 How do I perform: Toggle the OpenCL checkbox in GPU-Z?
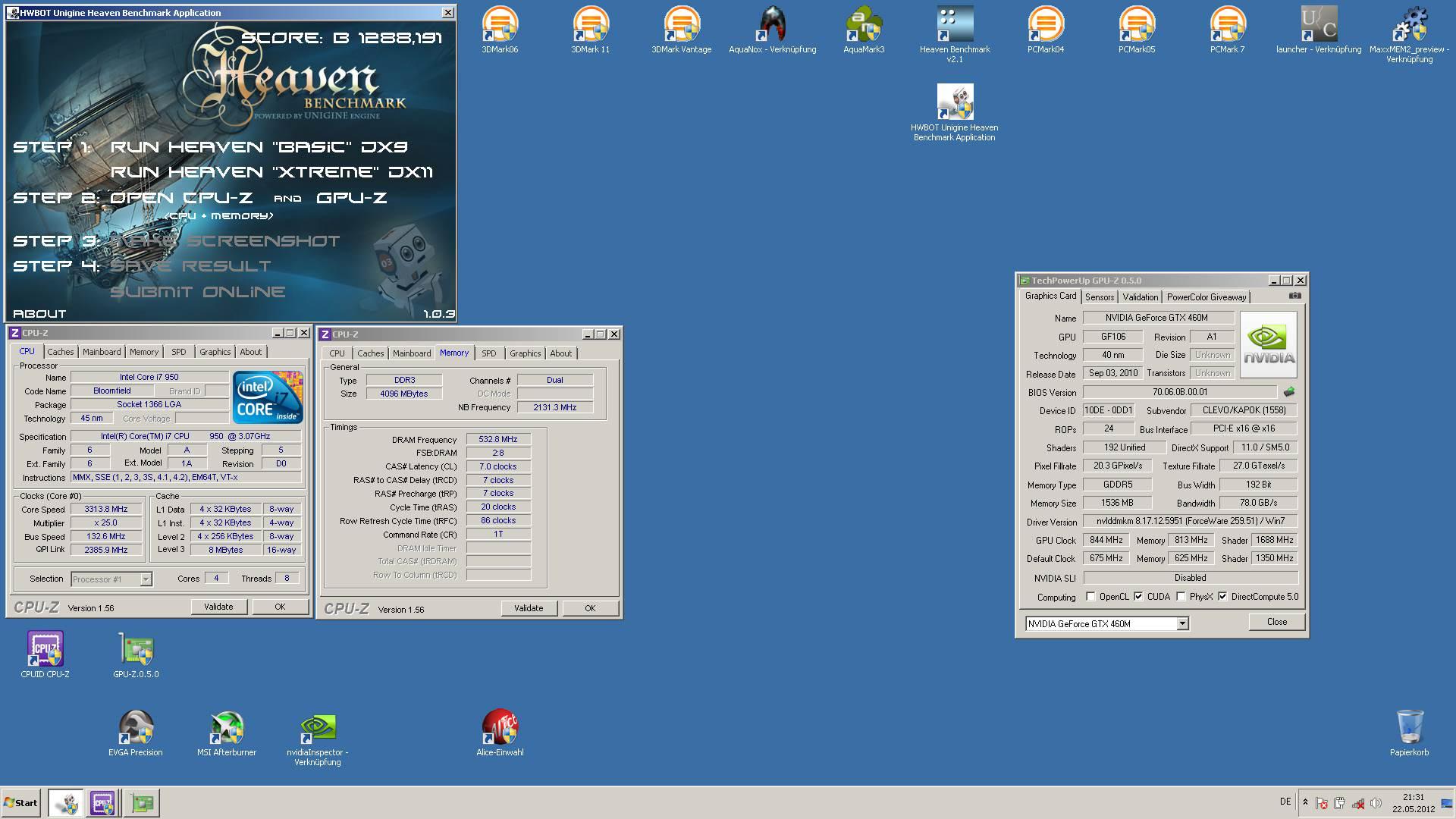coord(1090,597)
